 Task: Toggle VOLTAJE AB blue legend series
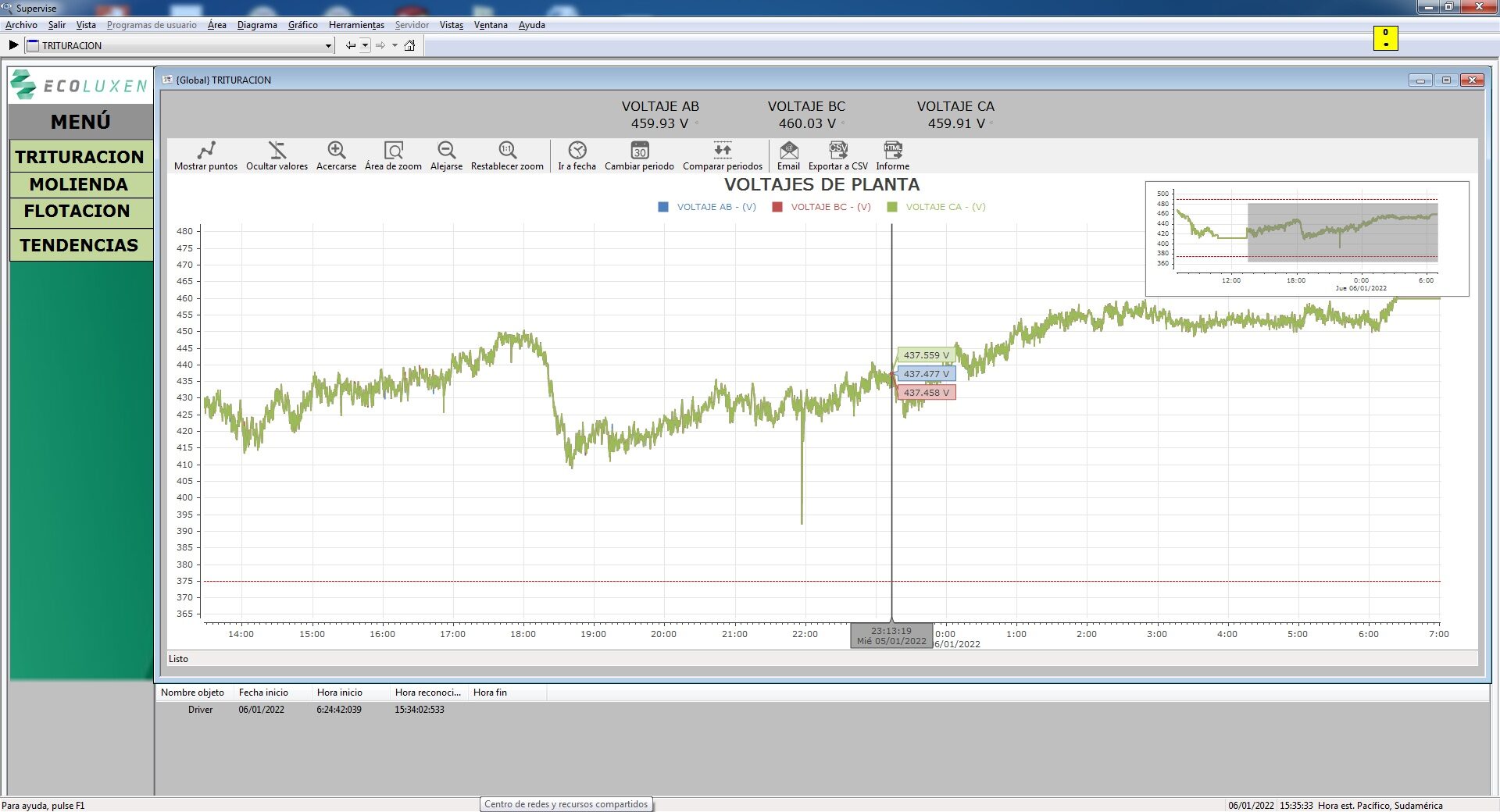pyautogui.click(x=707, y=207)
